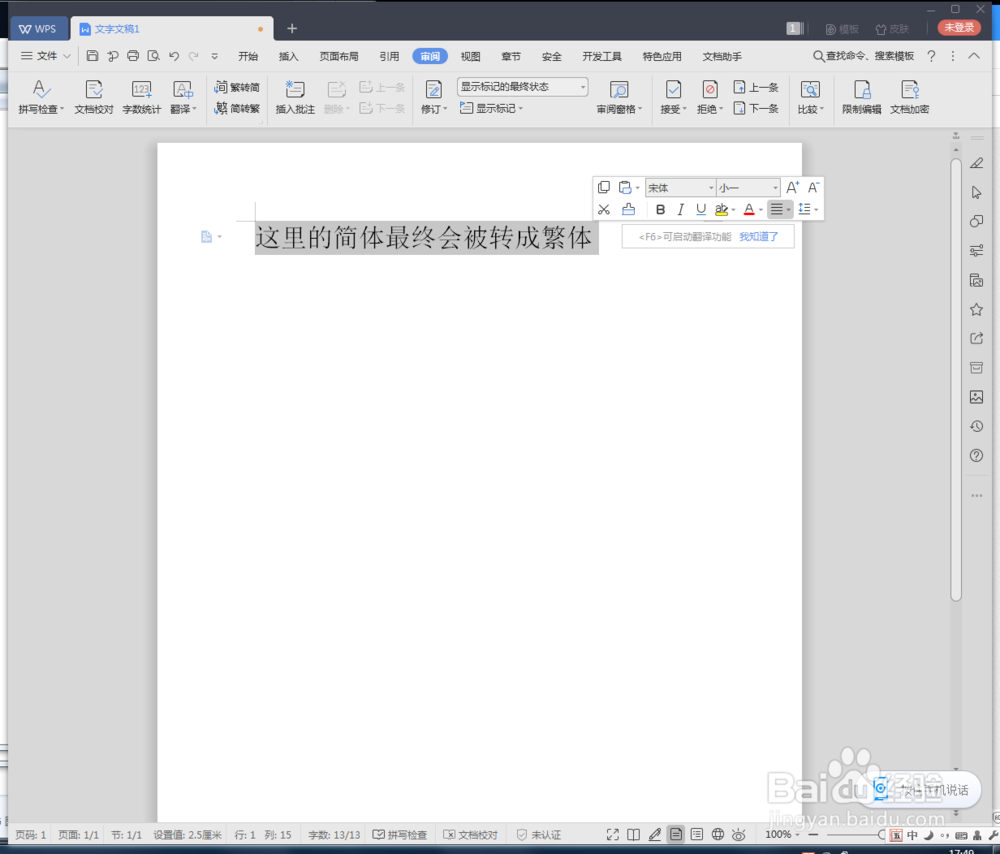Collapse the ribbon with chevron
Image resolution: width=1000 pixels, height=854 pixels.
tap(974, 56)
